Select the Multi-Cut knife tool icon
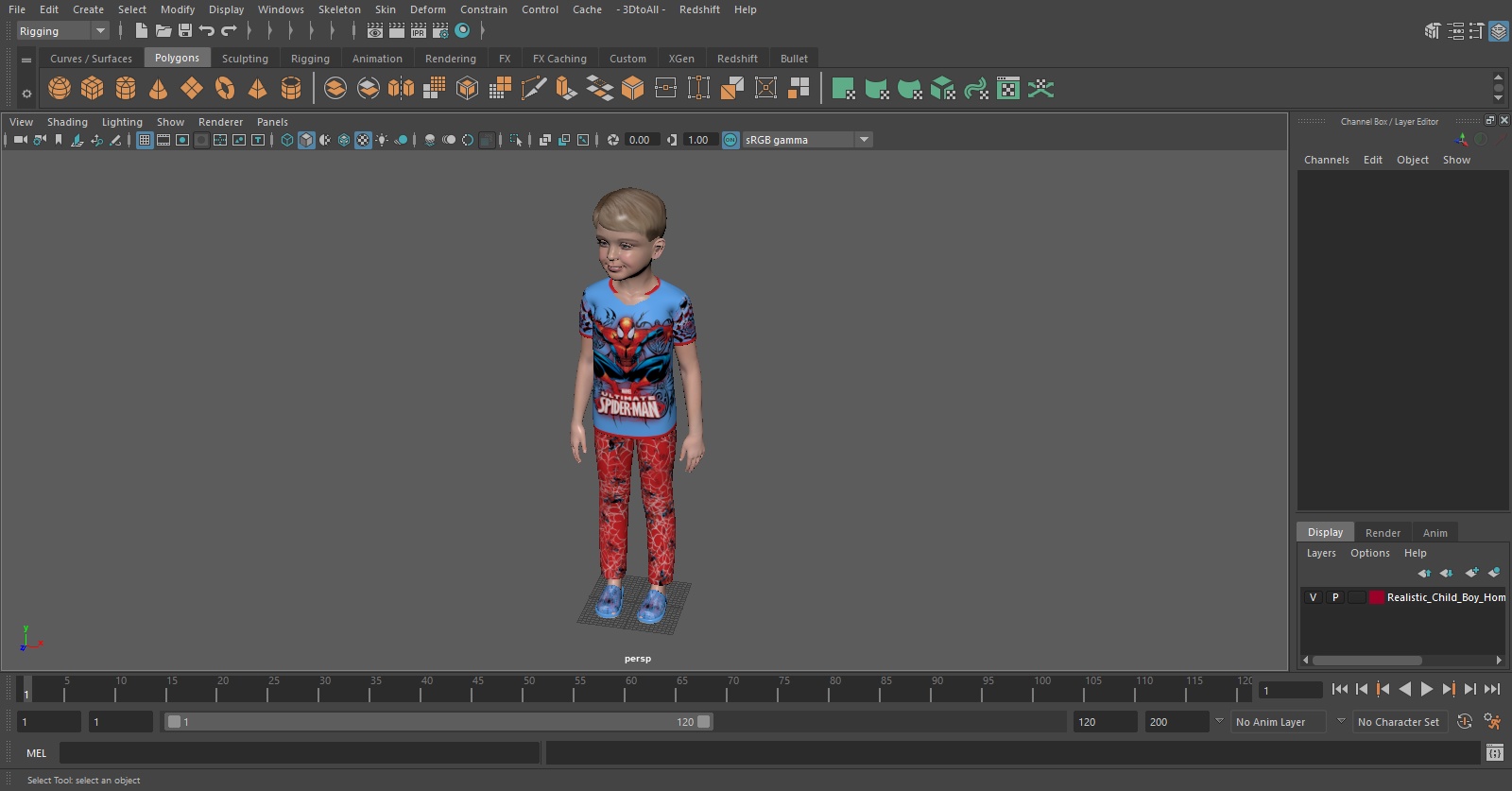 pyautogui.click(x=533, y=89)
